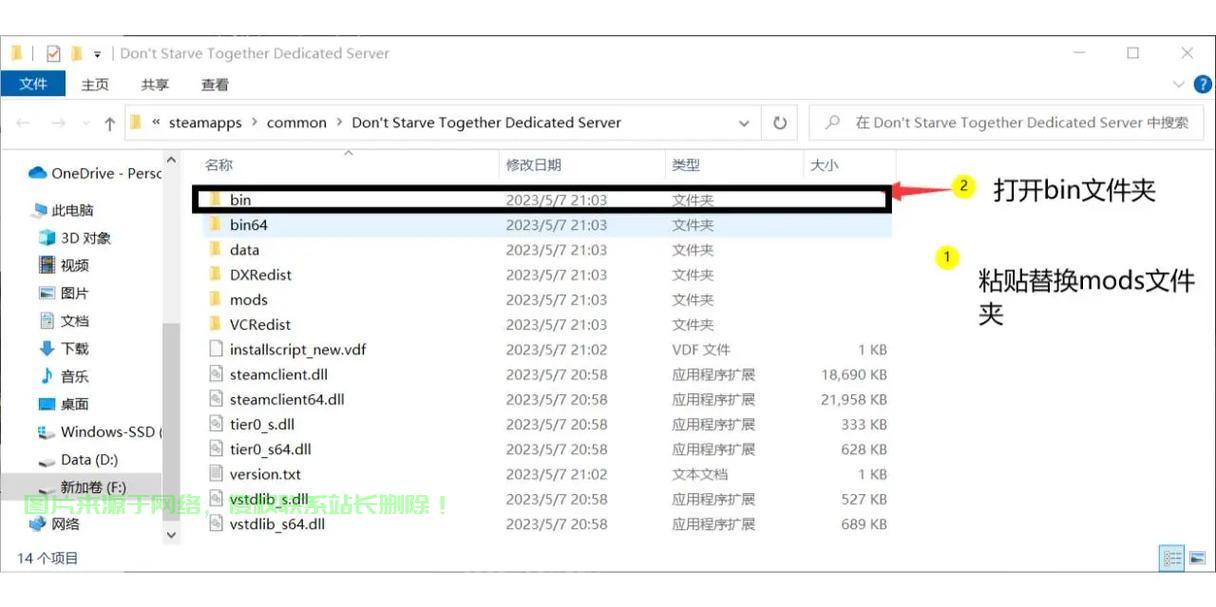
Task: Click the 18,690 KB size cell
Action: (x=854, y=374)
